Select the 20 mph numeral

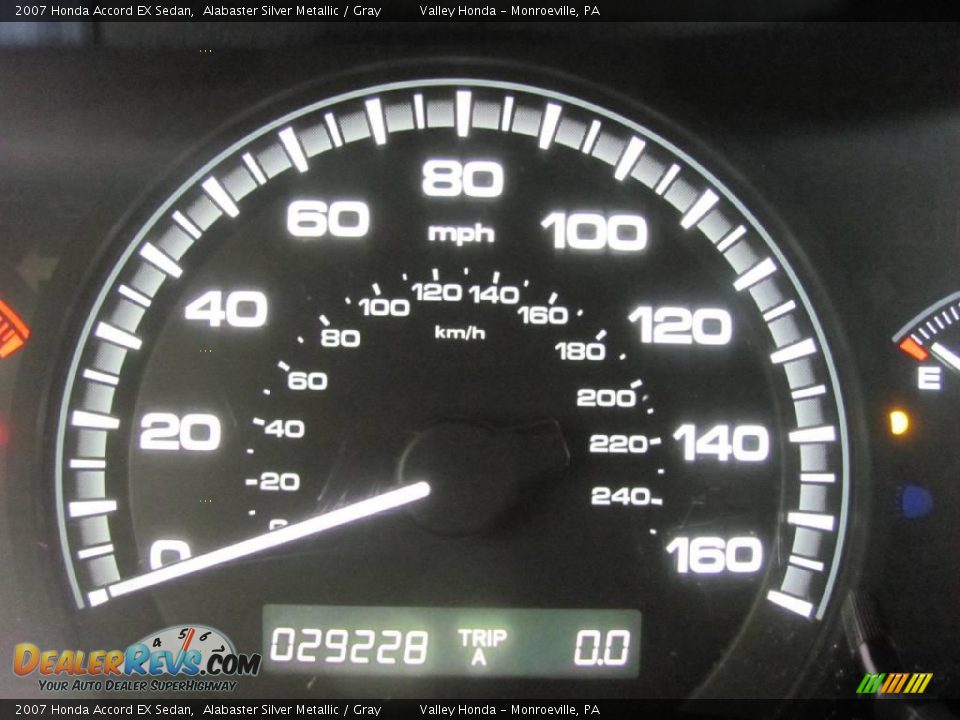[180, 432]
